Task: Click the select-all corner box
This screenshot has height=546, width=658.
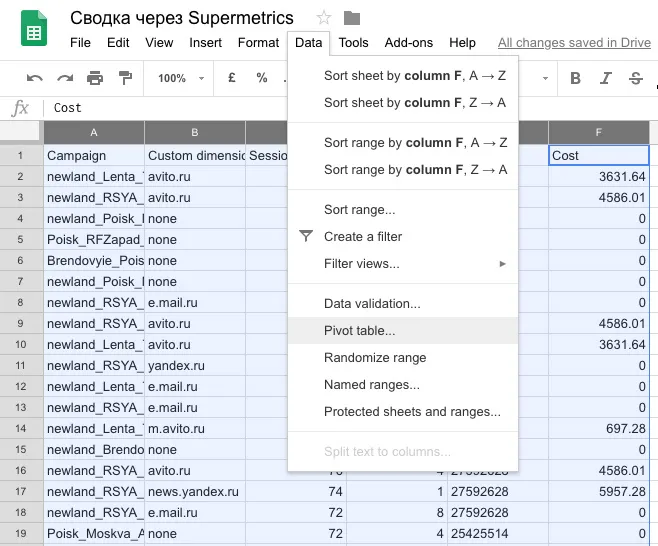Action: pyautogui.click(x=21, y=133)
